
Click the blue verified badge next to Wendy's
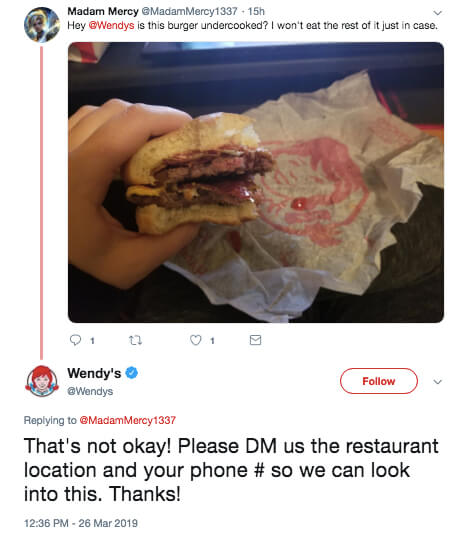click(132, 373)
